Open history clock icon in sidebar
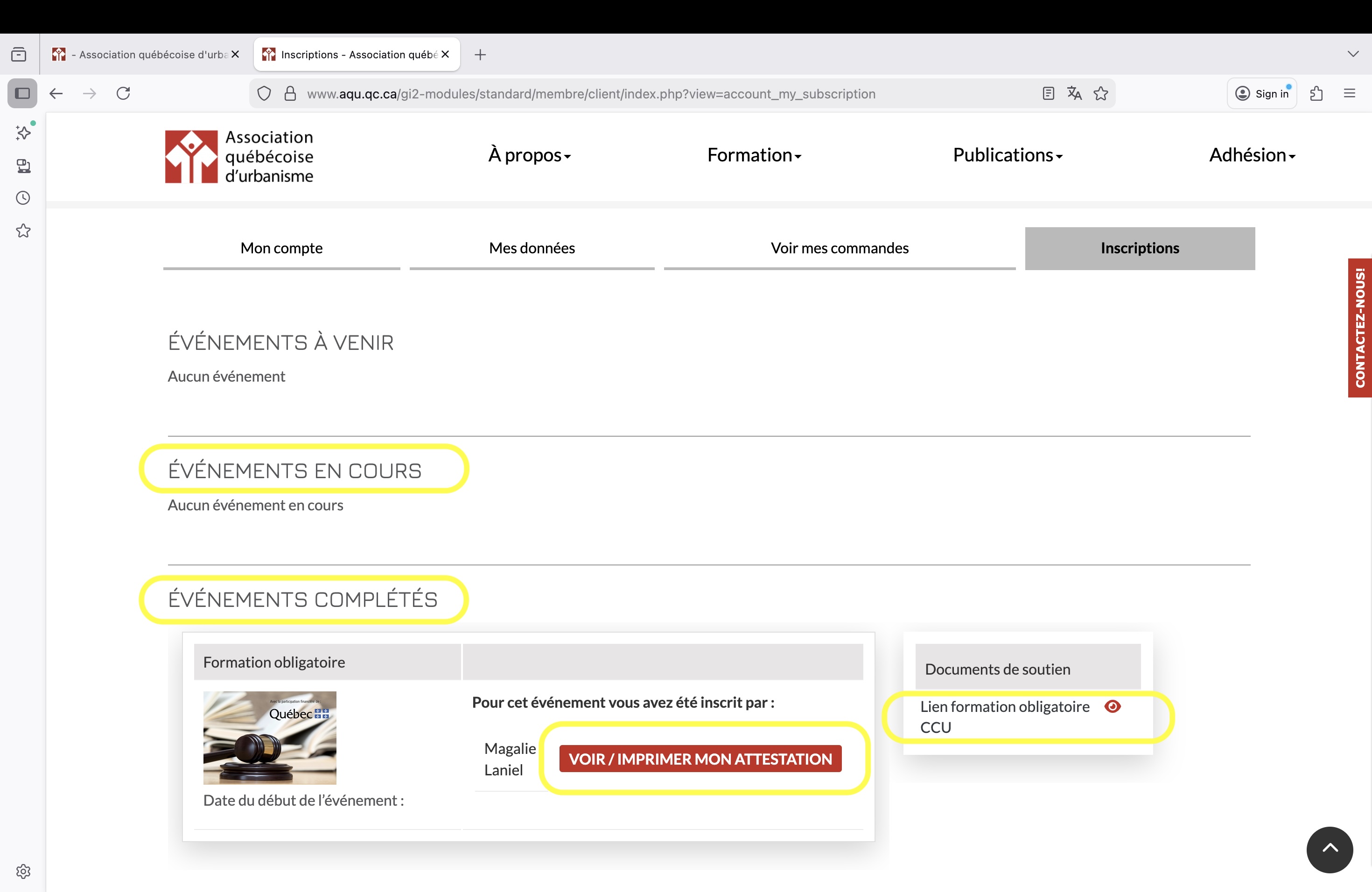 coord(23,198)
